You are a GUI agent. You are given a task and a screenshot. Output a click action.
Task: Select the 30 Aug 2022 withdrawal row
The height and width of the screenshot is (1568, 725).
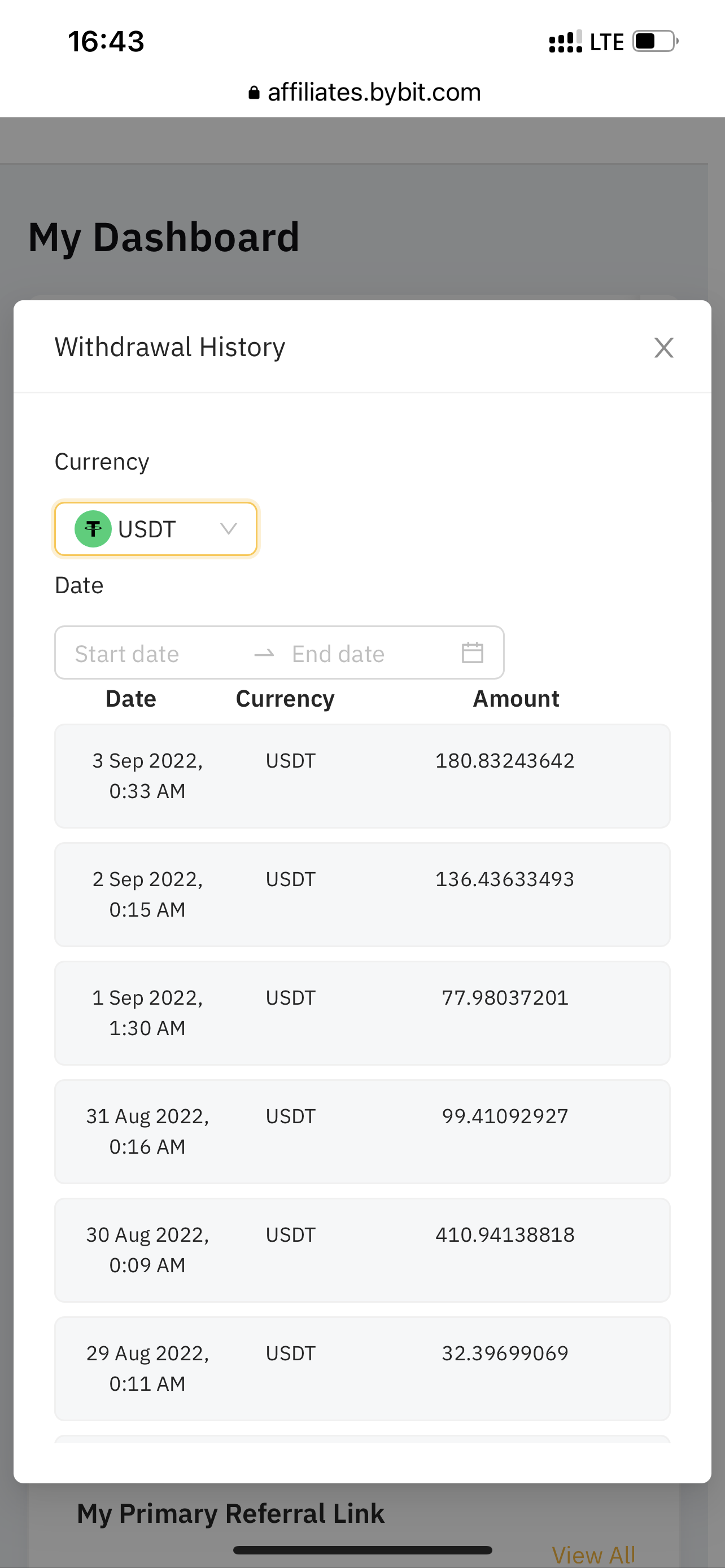click(x=362, y=1250)
